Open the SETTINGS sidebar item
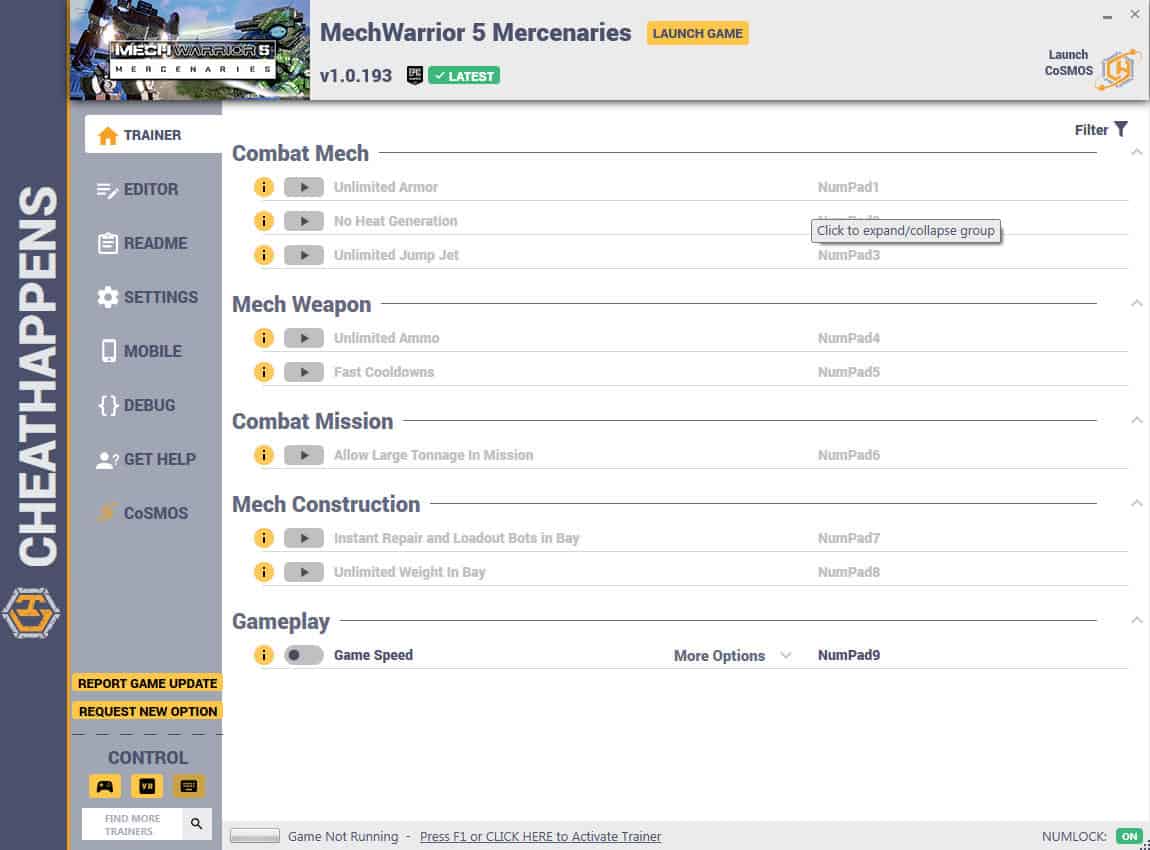The height and width of the screenshot is (850, 1150). coord(147,297)
